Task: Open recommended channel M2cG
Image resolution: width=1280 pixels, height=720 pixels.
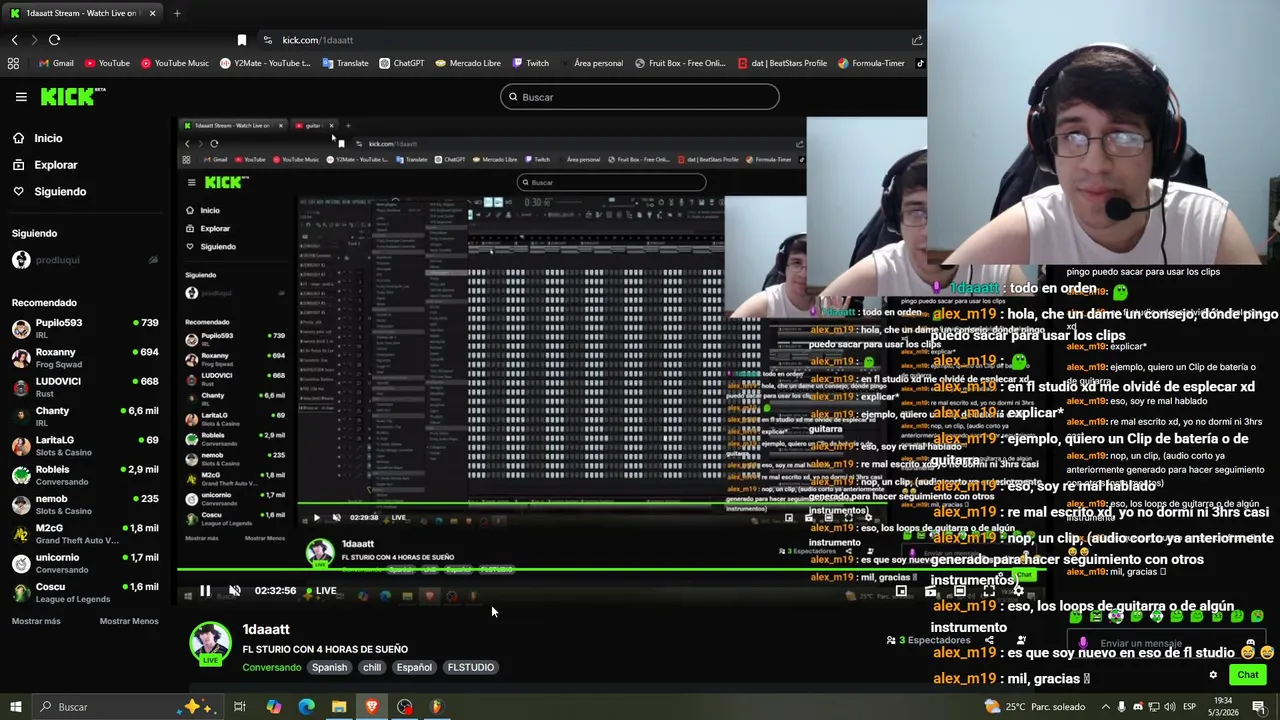Action: 85,533
